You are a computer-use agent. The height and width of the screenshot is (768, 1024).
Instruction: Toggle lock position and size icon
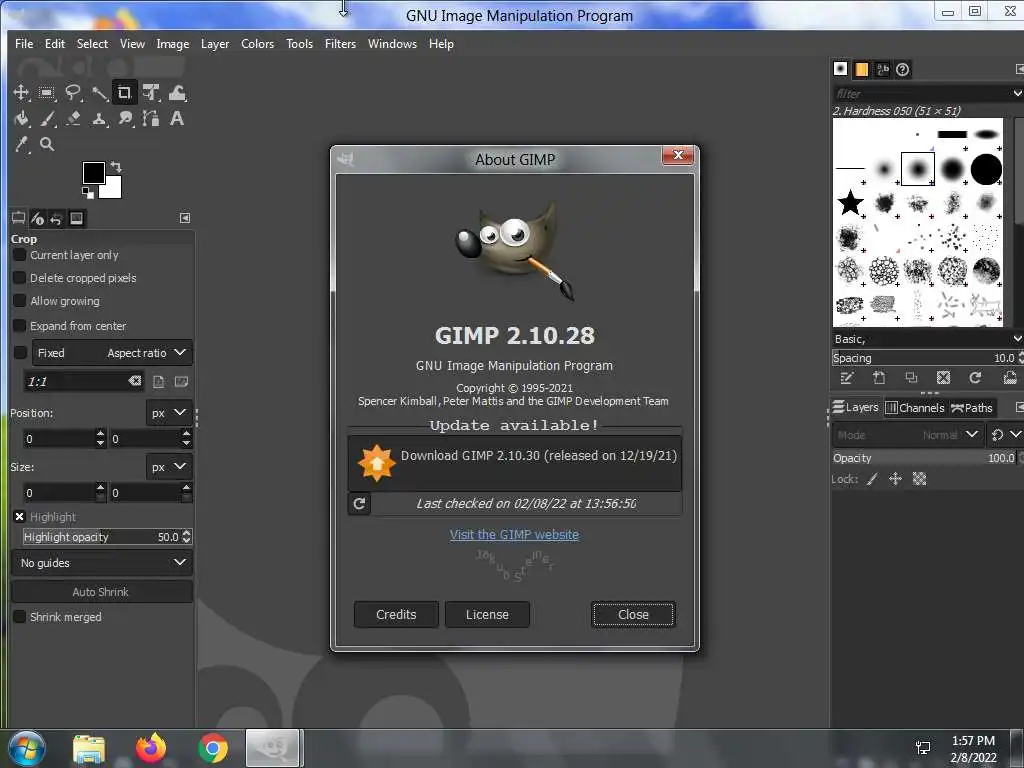[x=895, y=479]
